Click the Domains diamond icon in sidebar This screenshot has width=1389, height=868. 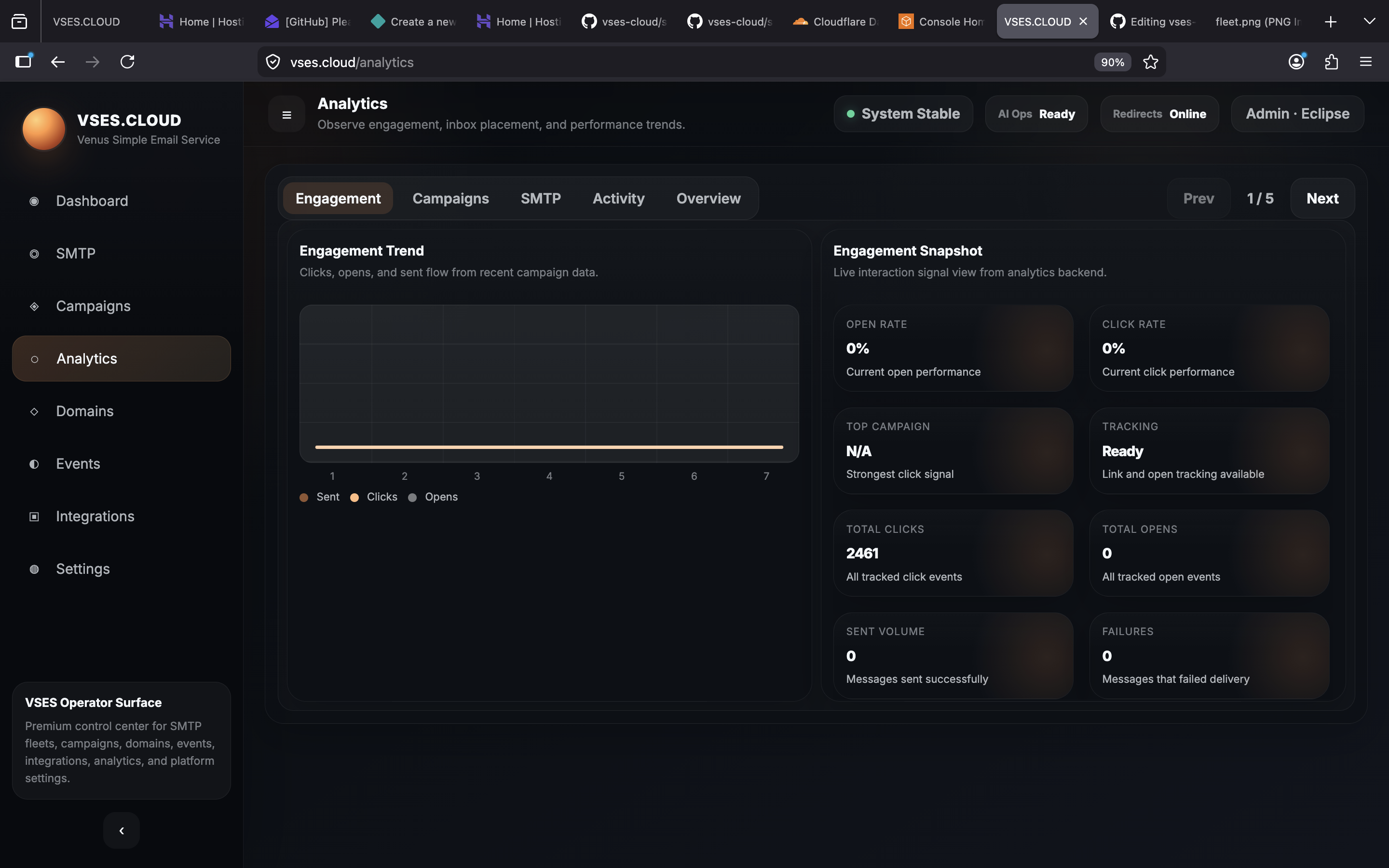coord(34,412)
